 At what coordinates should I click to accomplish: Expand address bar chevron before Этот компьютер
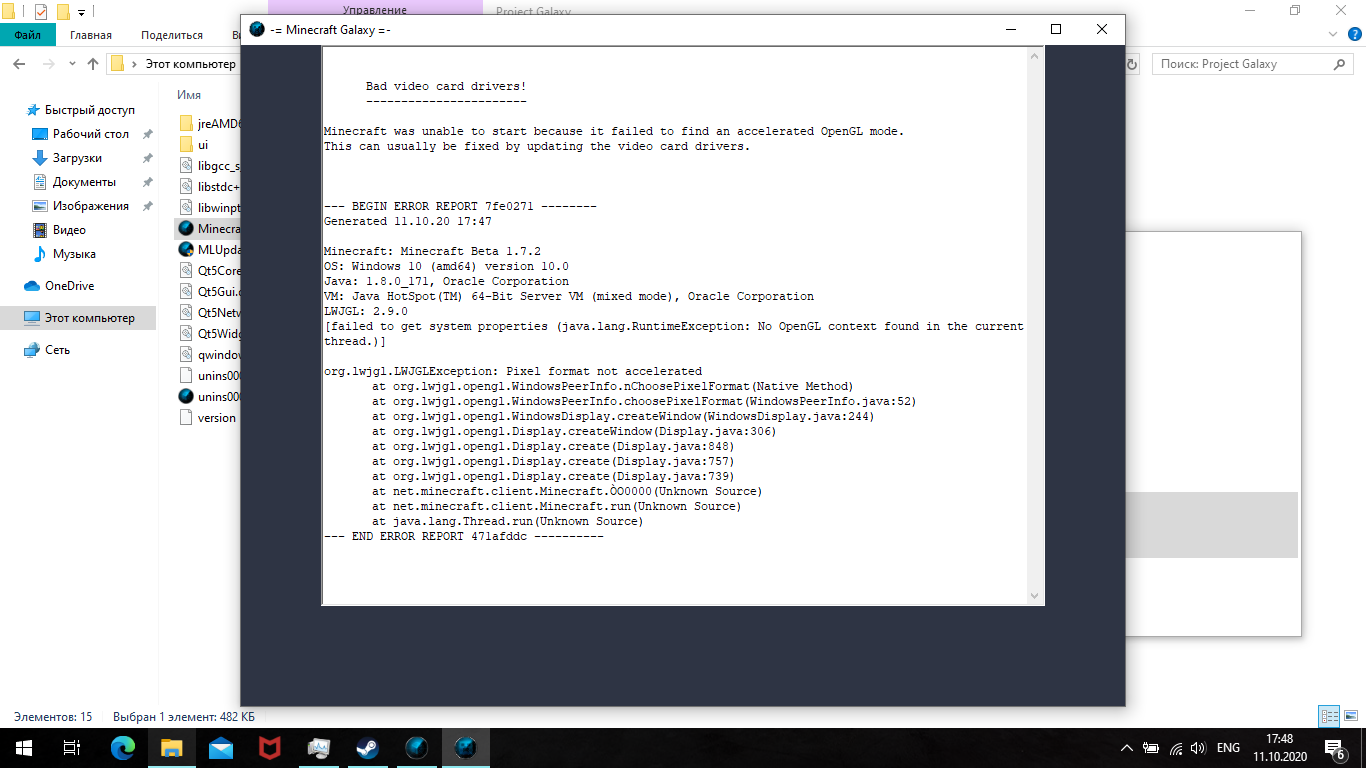coord(135,64)
